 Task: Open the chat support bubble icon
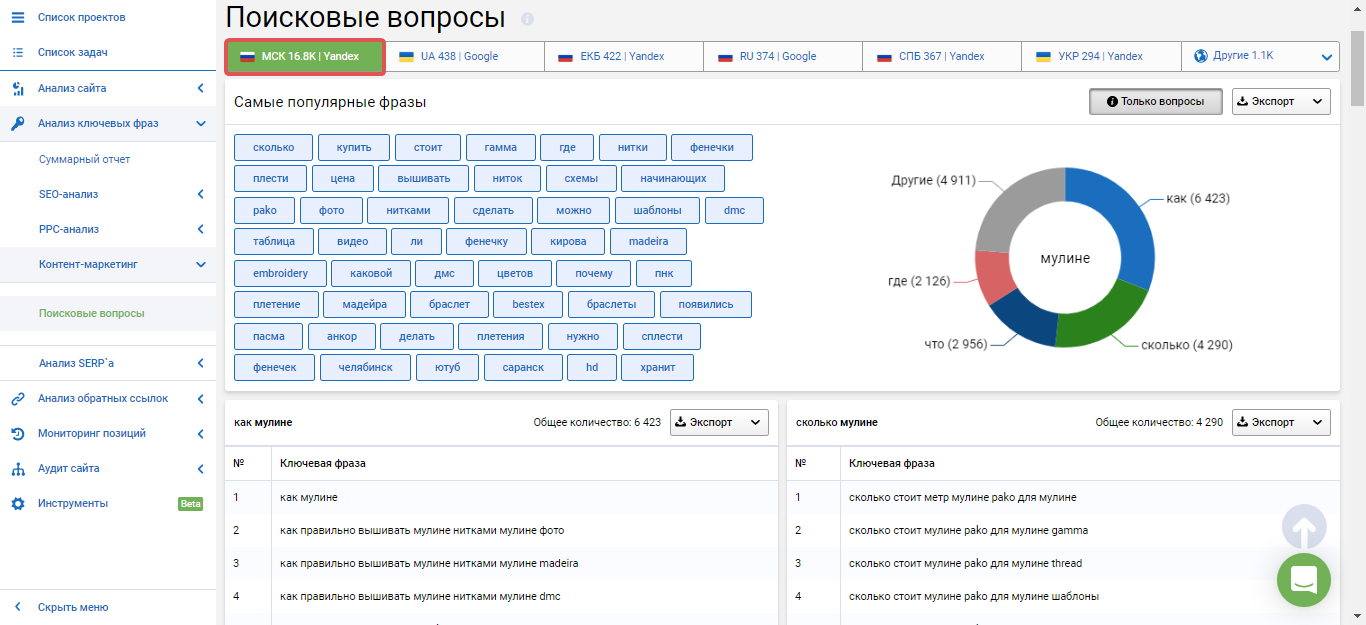[x=1304, y=580]
